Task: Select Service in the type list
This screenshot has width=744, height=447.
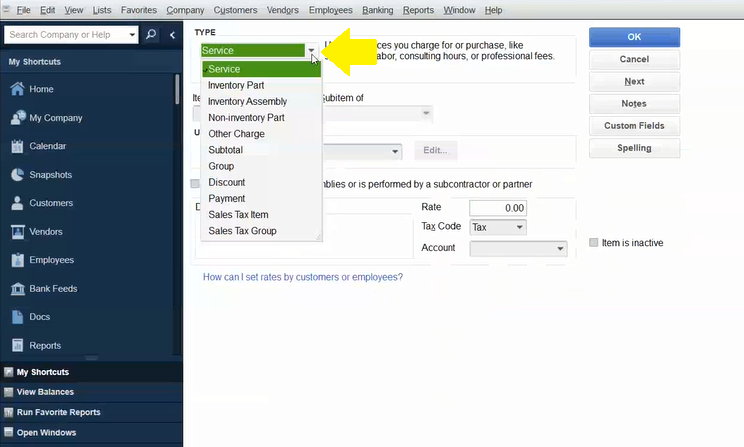Action: point(261,69)
